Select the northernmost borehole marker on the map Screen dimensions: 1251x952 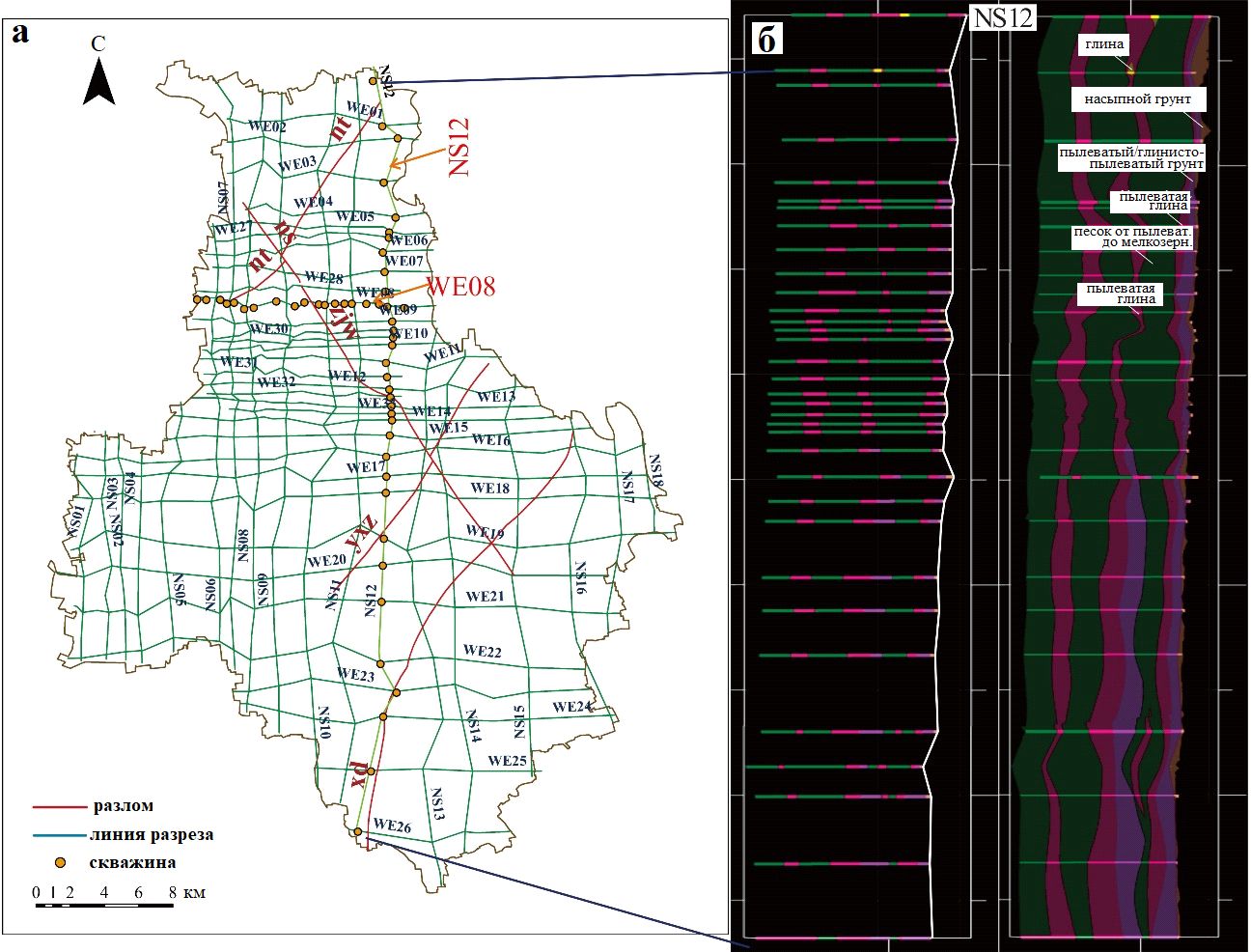click(374, 81)
